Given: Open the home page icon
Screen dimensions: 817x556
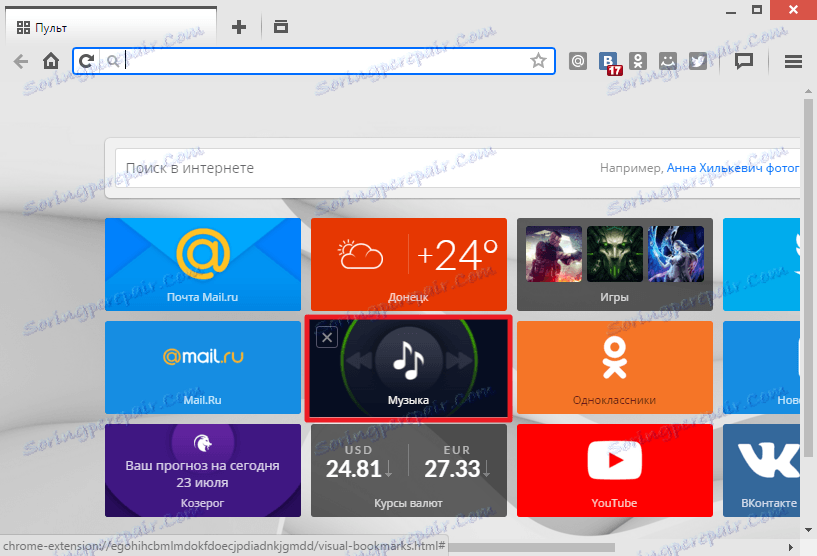Looking at the screenshot, I should (51, 61).
